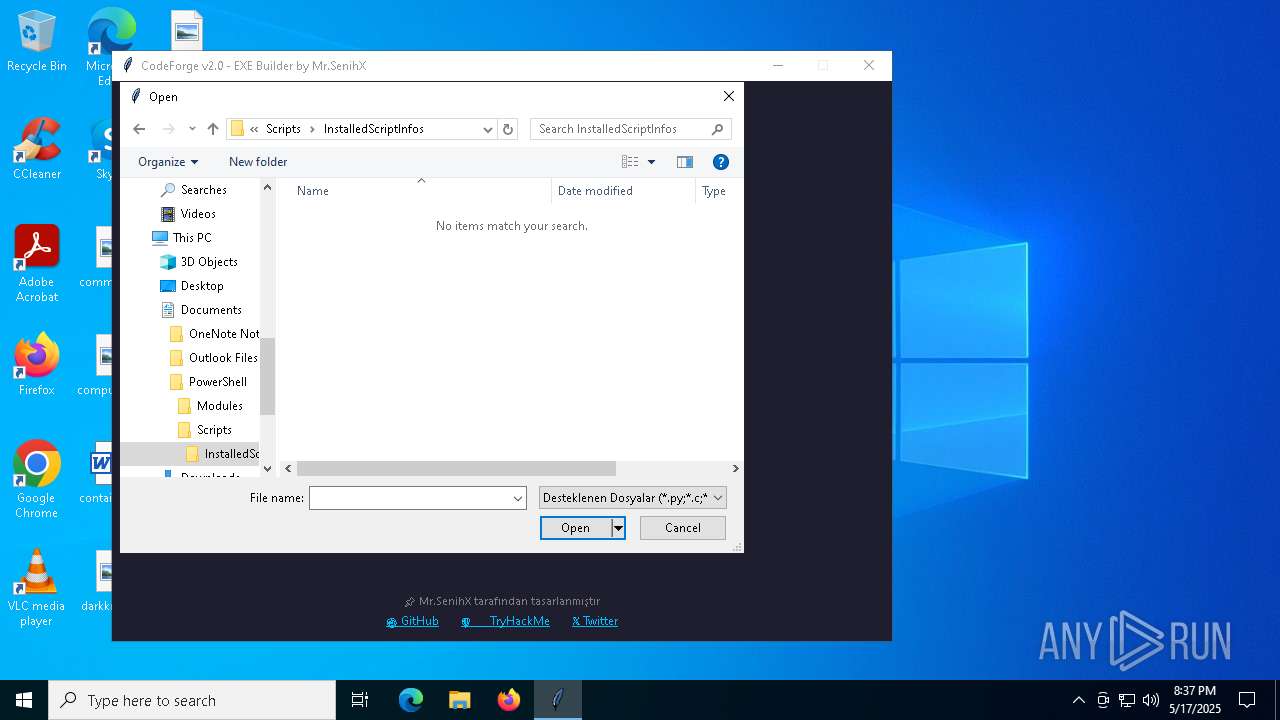This screenshot has width=1280, height=720.
Task: Open the Windows Start menu
Action: point(24,700)
